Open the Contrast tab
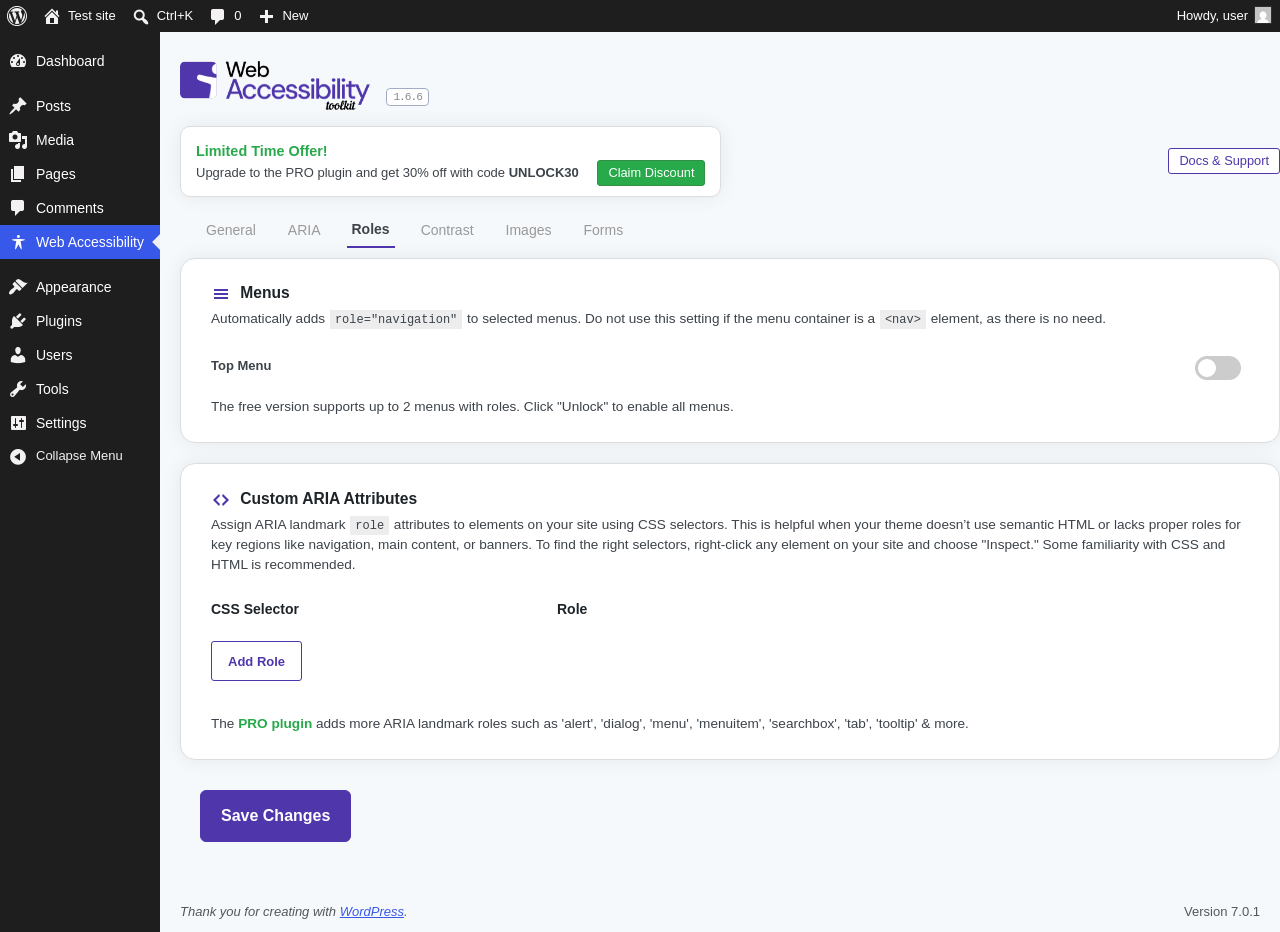Screen dimensions: 1280x932 (447, 230)
